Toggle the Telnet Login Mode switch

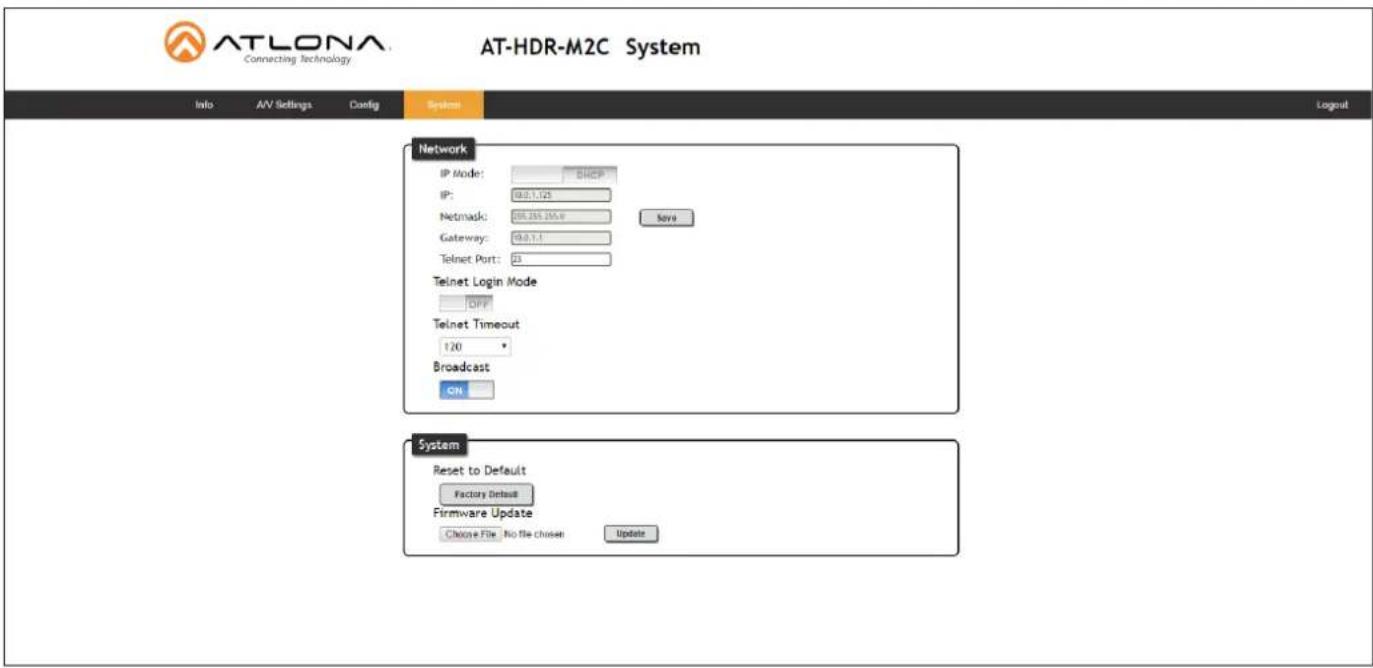coord(467,303)
